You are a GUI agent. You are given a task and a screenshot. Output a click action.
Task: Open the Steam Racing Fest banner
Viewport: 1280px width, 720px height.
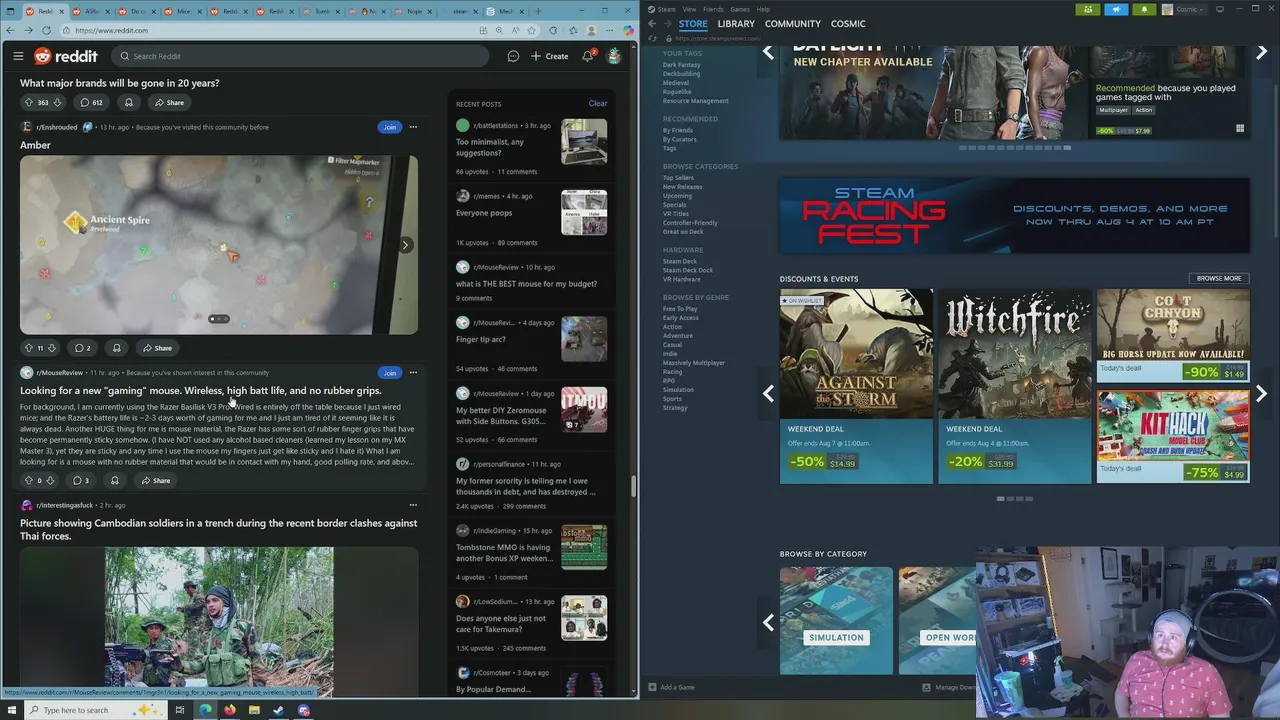coord(1014,216)
